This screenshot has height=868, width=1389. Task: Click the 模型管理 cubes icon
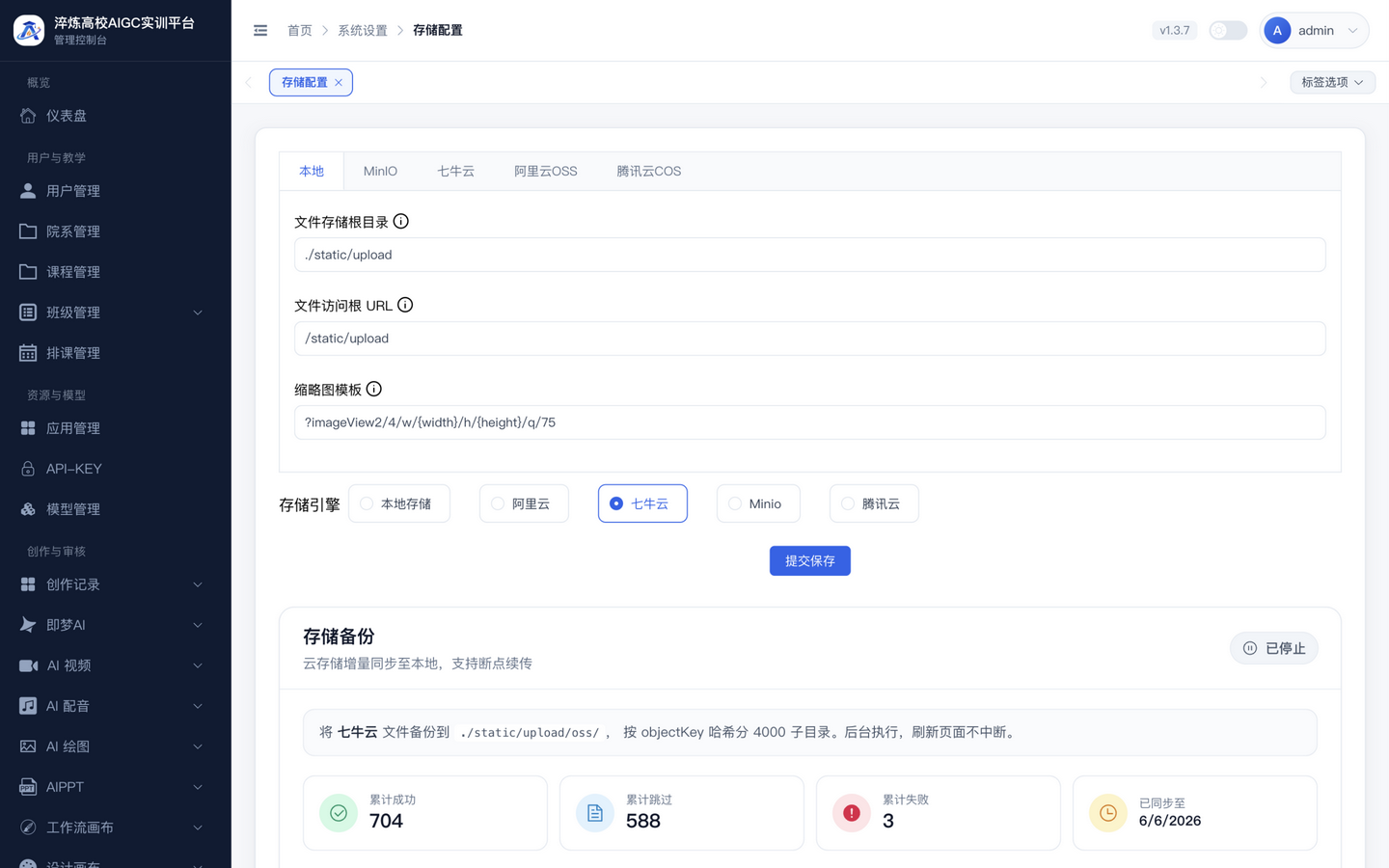[28, 509]
